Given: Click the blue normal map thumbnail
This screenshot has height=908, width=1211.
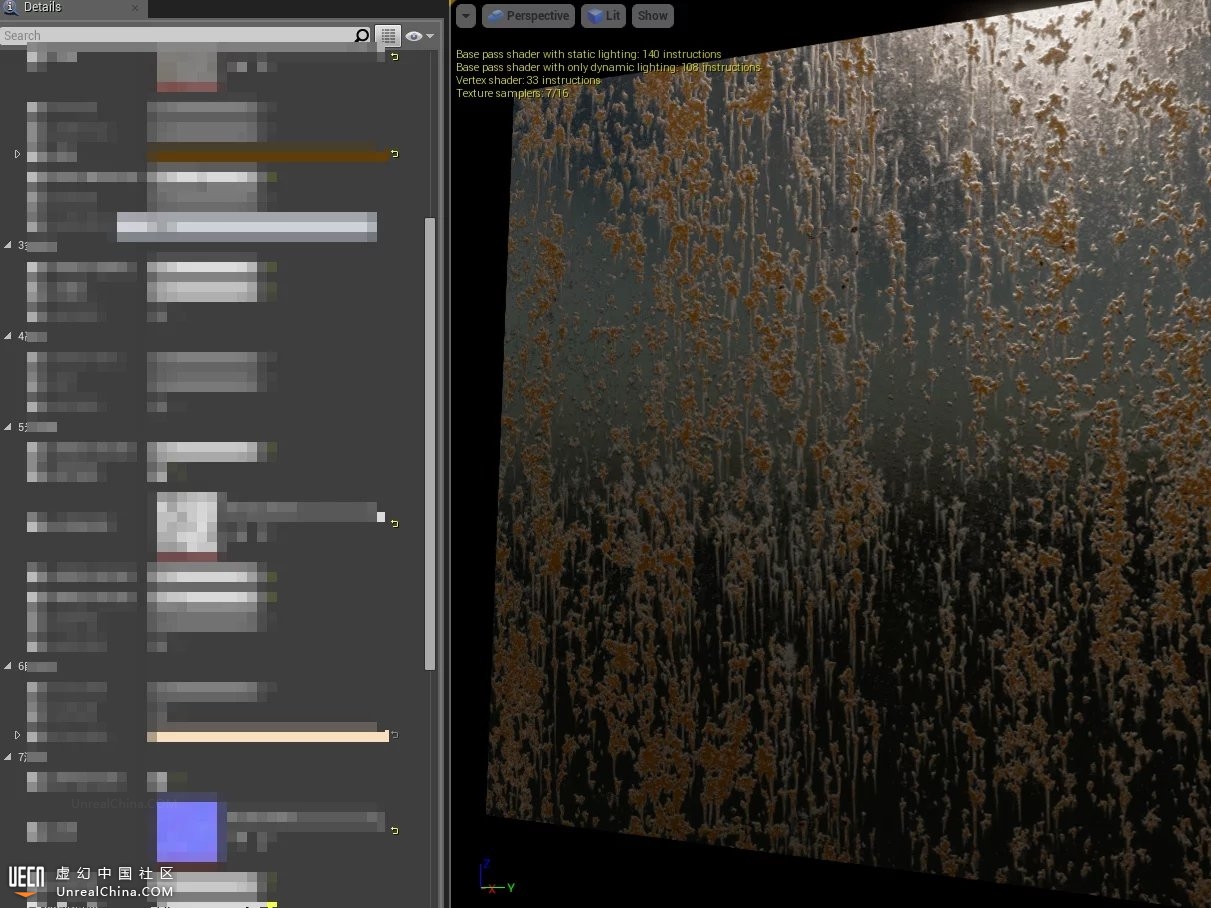Looking at the screenshot, I should (x=187, y=831).
